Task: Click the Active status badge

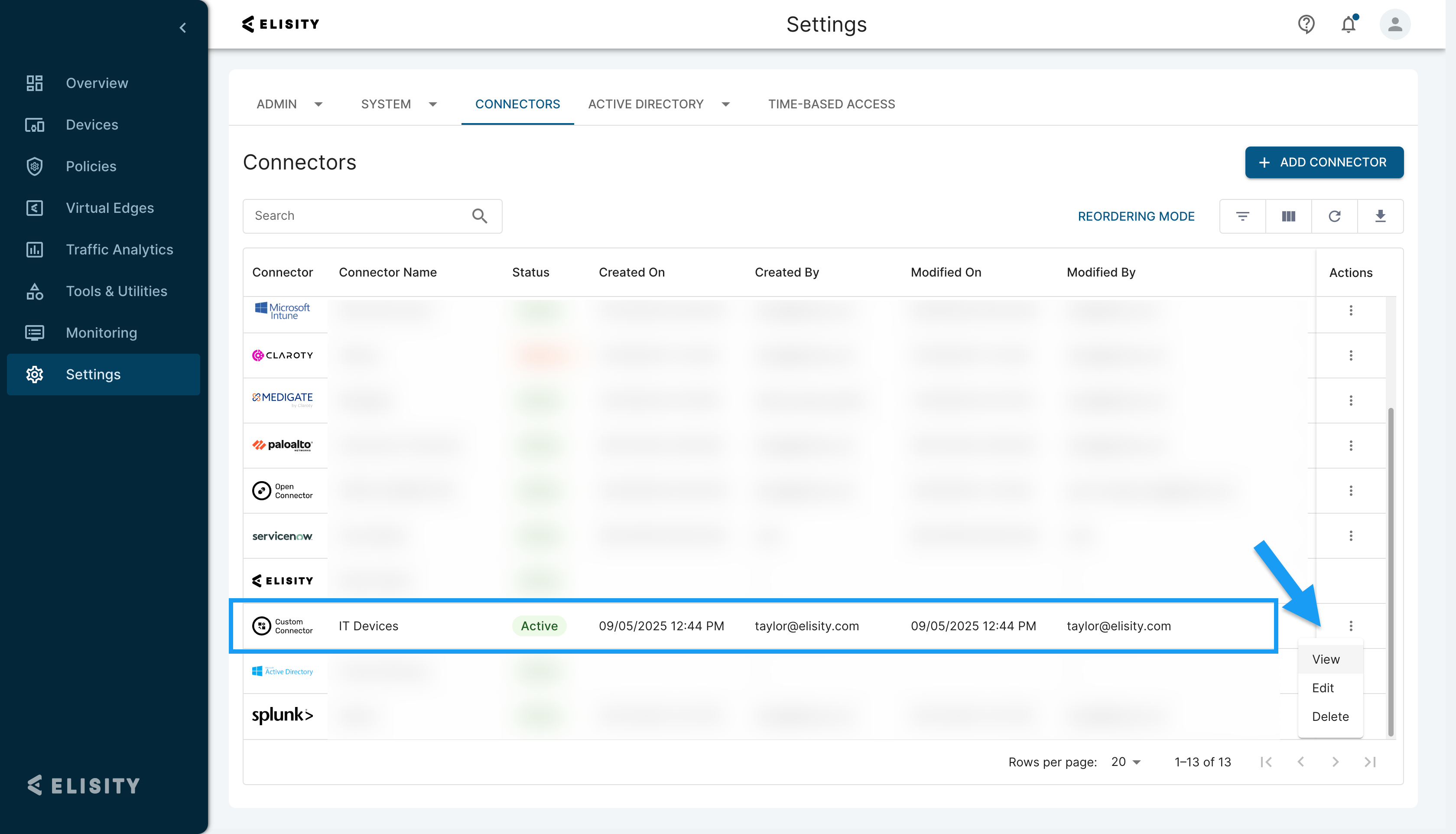Action: 539,626
